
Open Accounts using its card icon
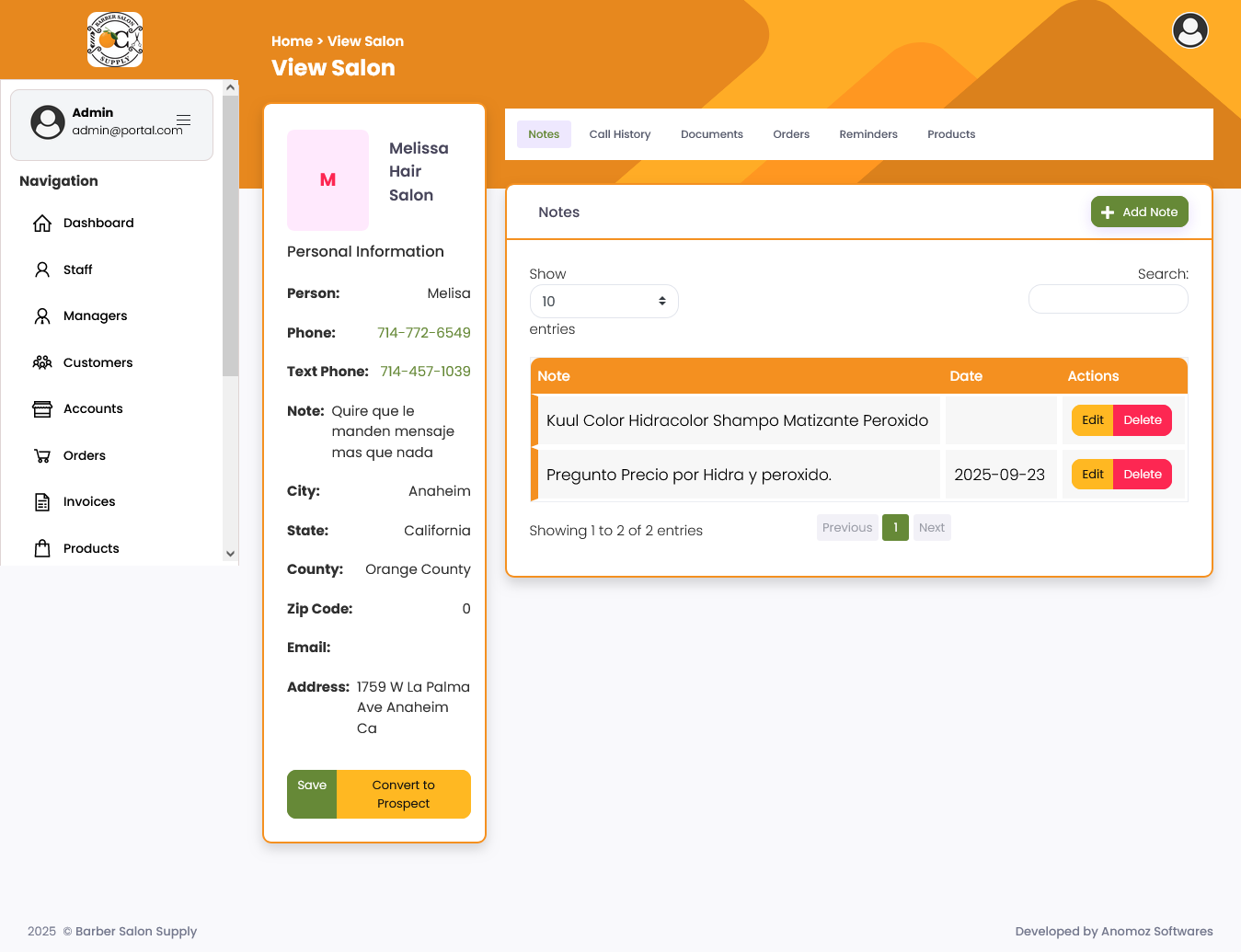[x=42, y=408]
